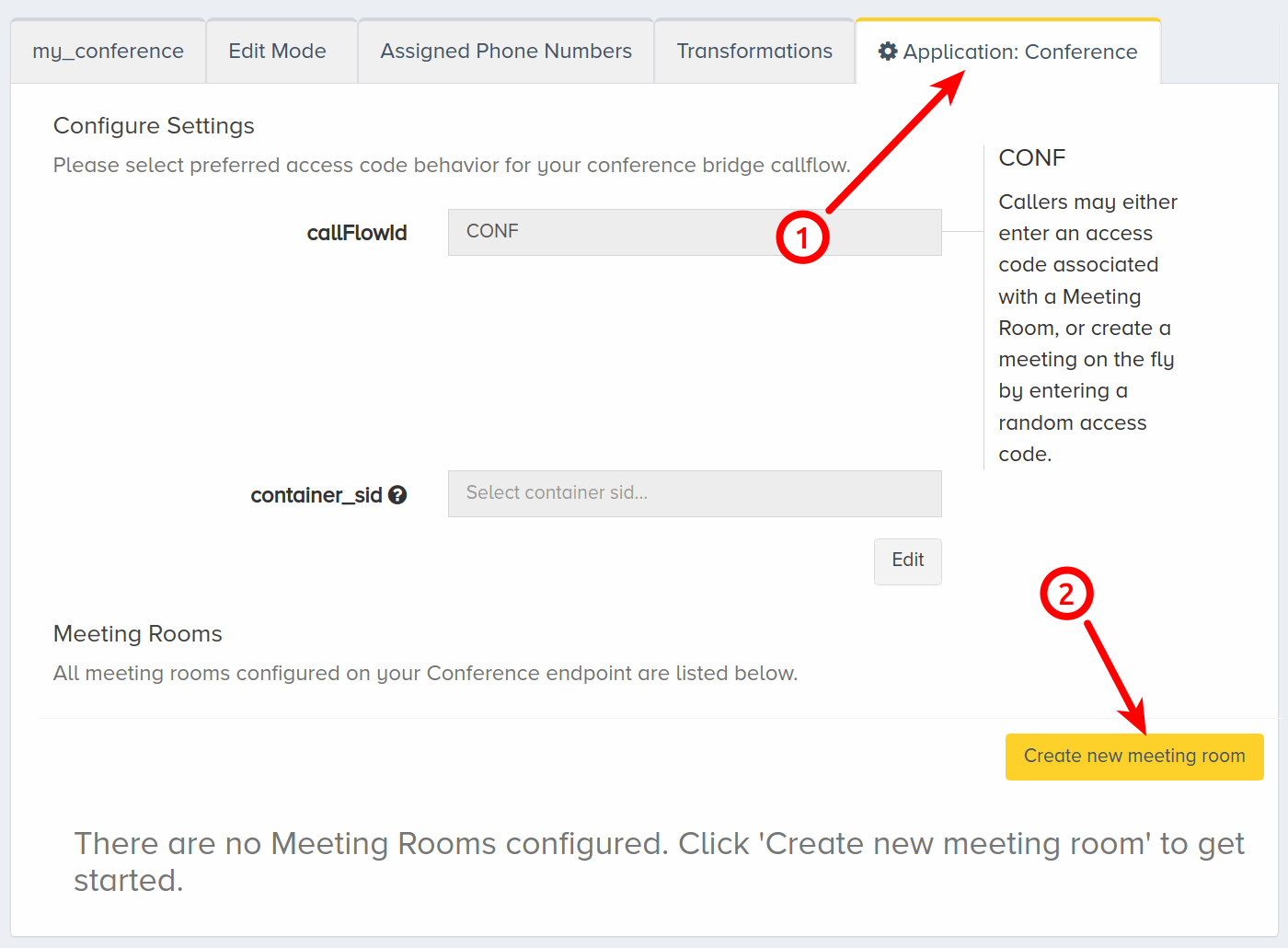1288x948 pixels.
Task: Click the Configure Settings heading
Action: point(154,126)
